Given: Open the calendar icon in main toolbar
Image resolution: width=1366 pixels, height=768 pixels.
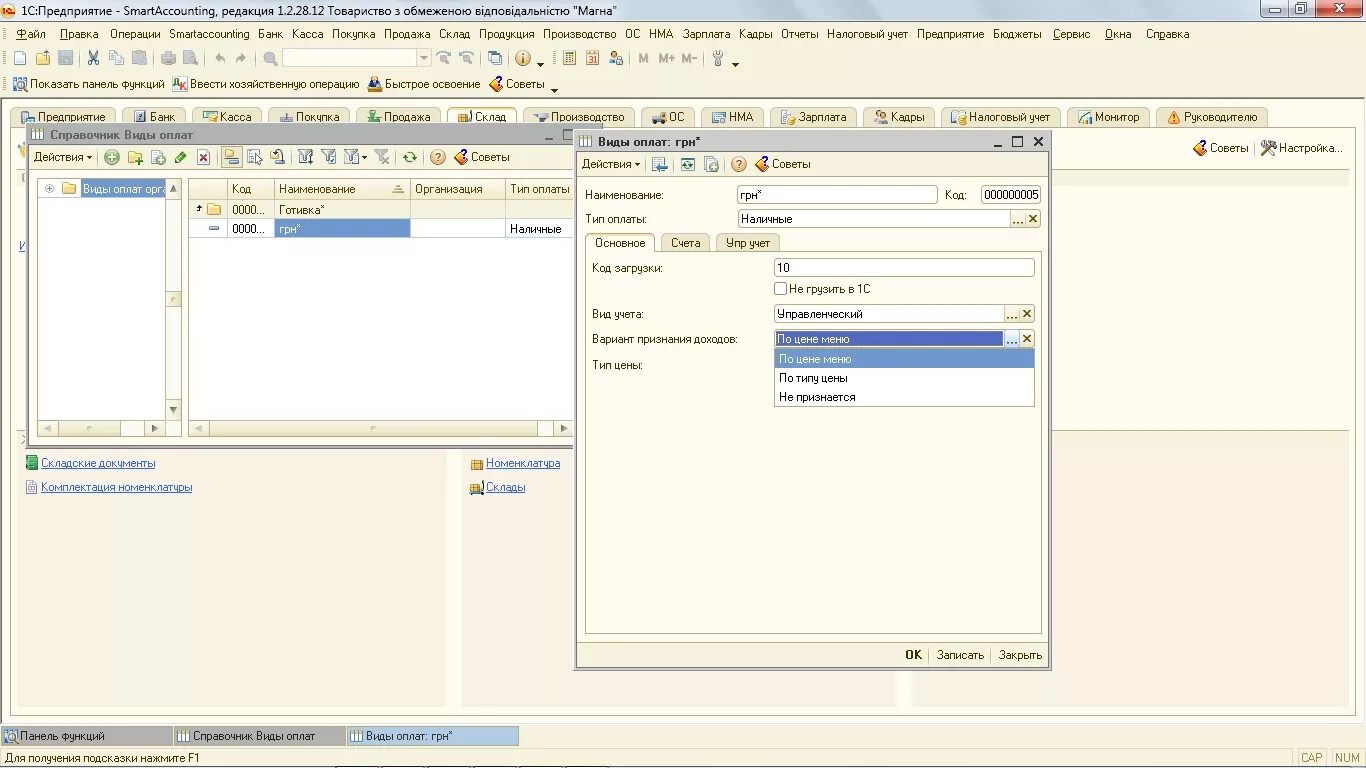Looking at the screenshot, I should [593, 59].
